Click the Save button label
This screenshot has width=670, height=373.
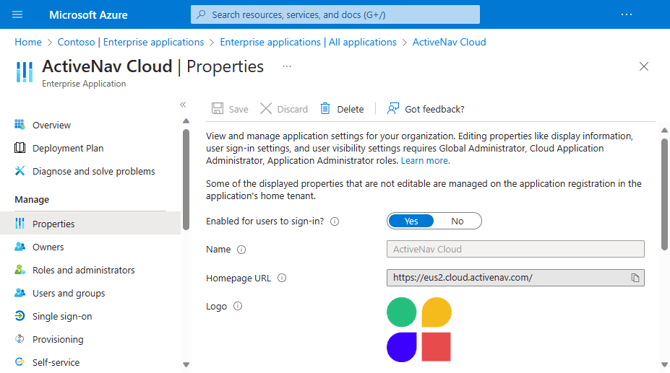238,109
